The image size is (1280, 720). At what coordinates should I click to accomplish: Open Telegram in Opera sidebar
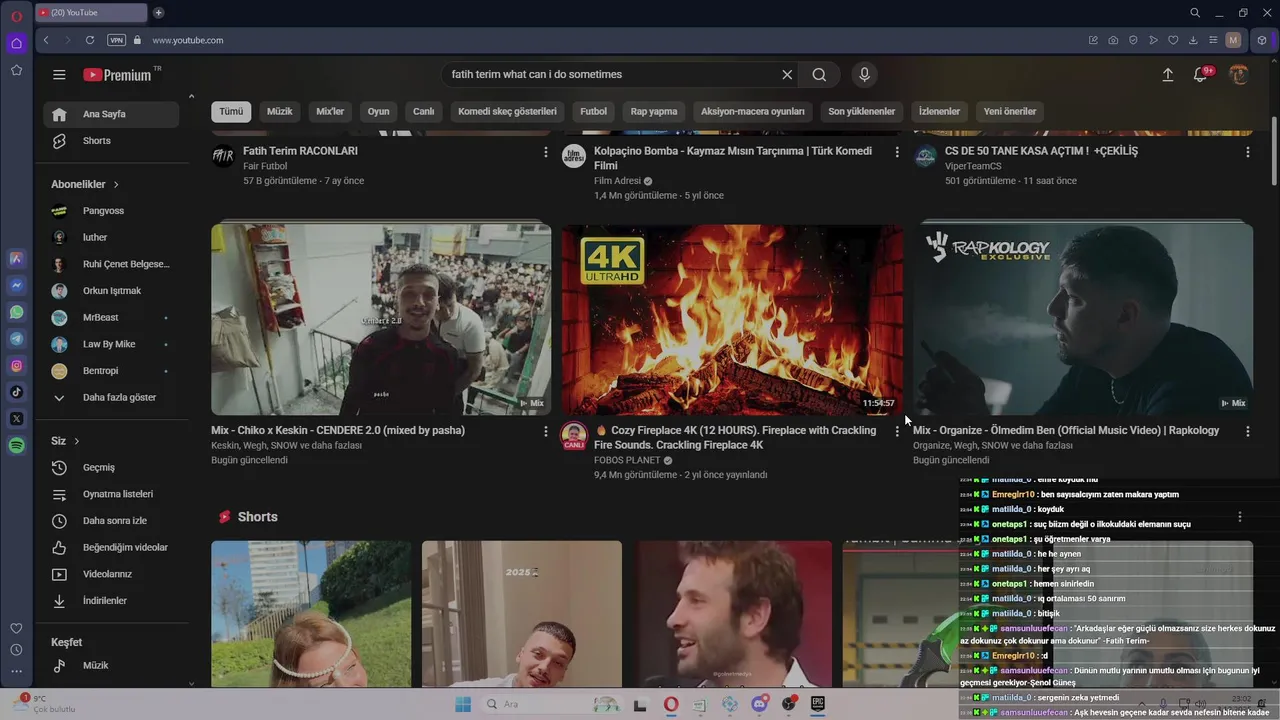[16, 339]
